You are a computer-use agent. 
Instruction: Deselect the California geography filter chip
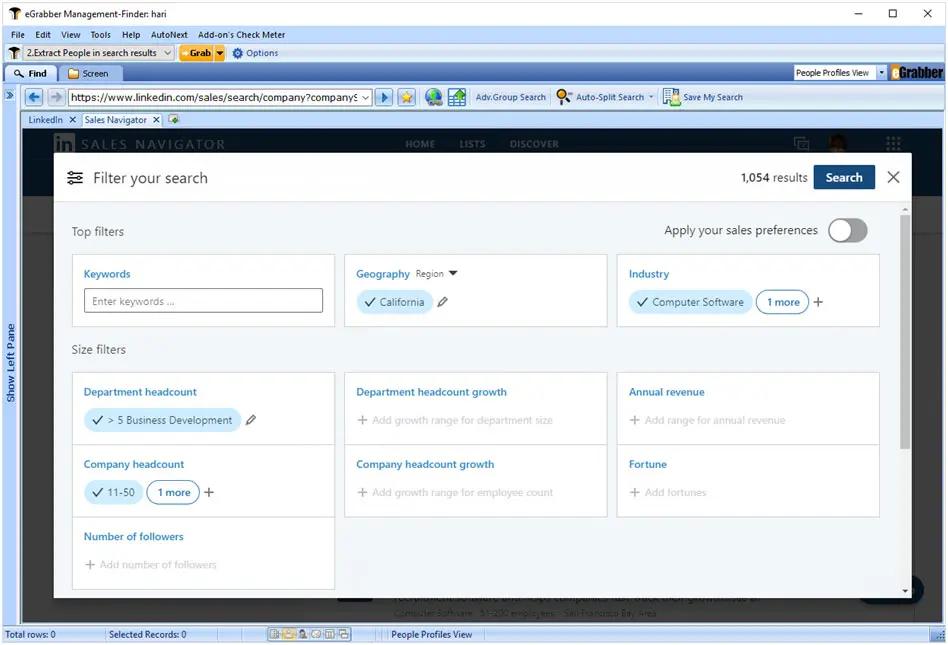coord(395,302)
